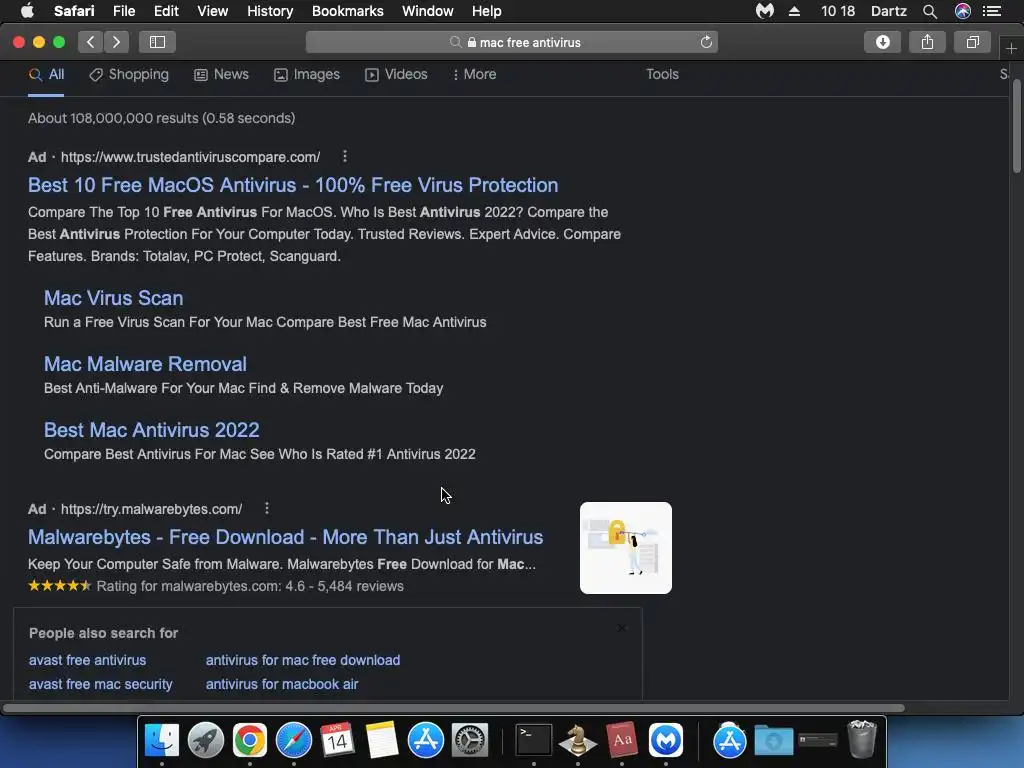Open the Tools search options
This screenshot has width=1024, height=768.
click(x=662, y=74)
